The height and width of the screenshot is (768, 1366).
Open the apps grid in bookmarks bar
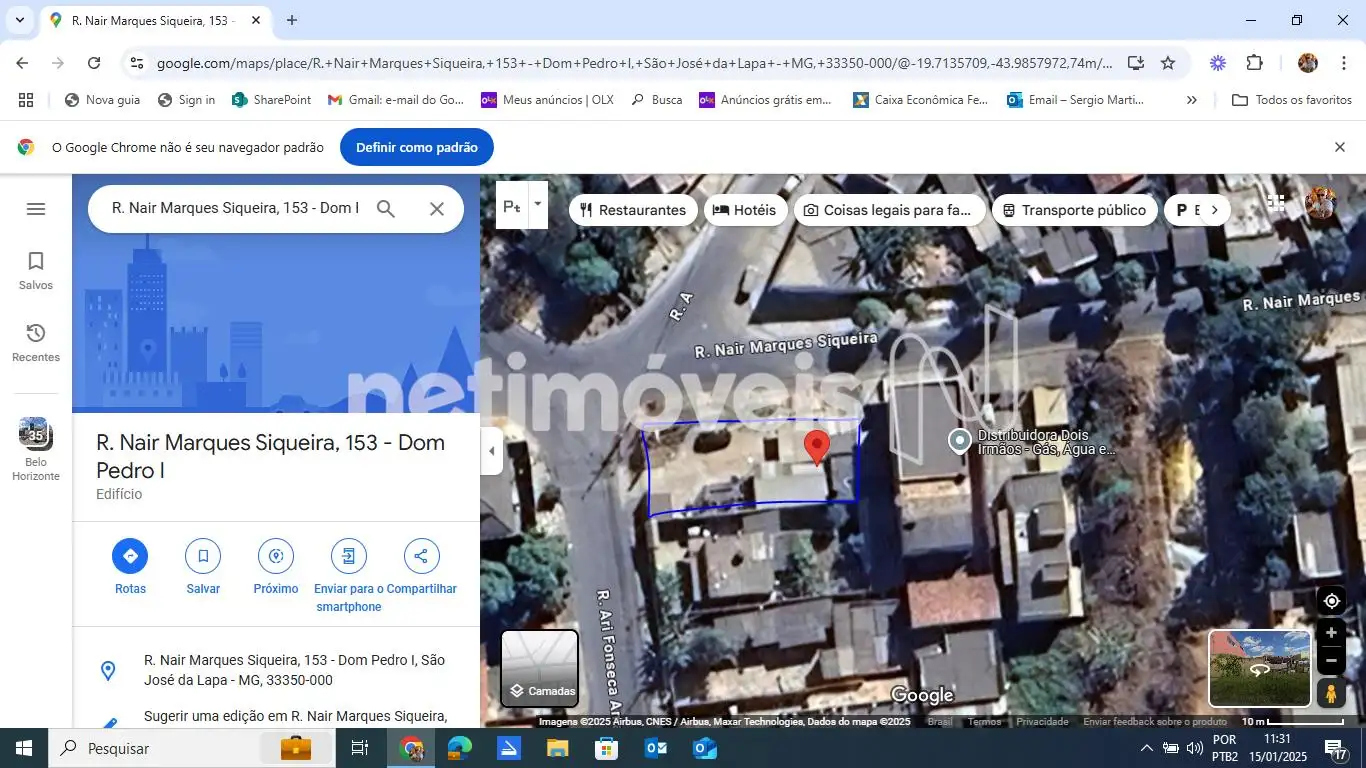pyautogui.click(x=26, y=100)
